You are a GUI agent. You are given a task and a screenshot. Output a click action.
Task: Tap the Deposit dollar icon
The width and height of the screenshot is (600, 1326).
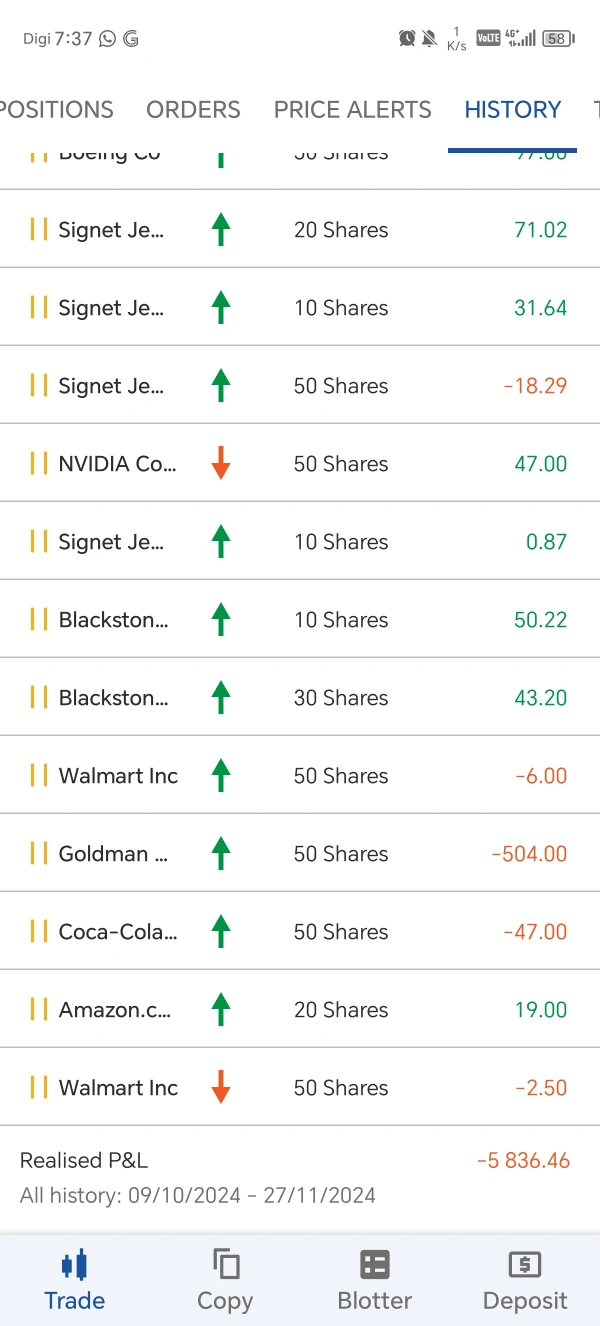(x=525, y=1265)
